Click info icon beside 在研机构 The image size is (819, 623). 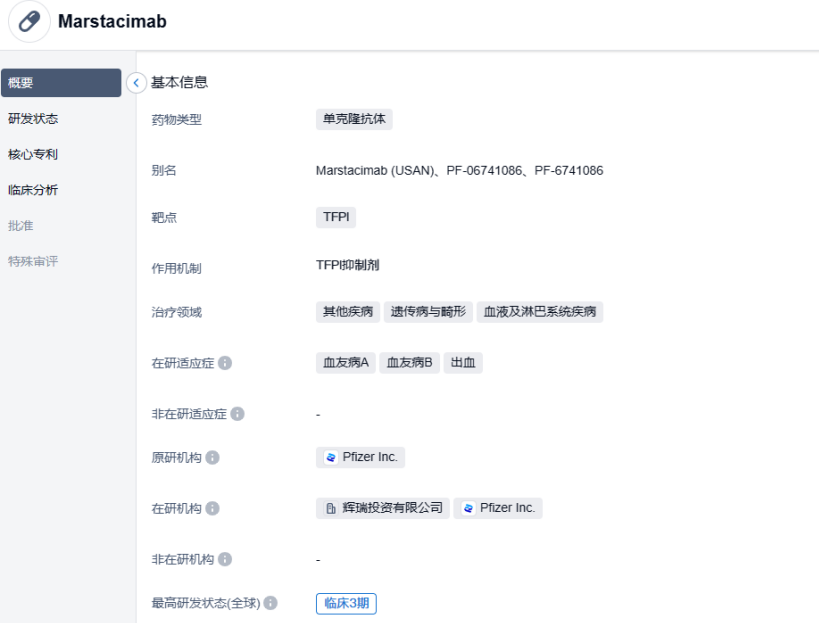(212, 509)
